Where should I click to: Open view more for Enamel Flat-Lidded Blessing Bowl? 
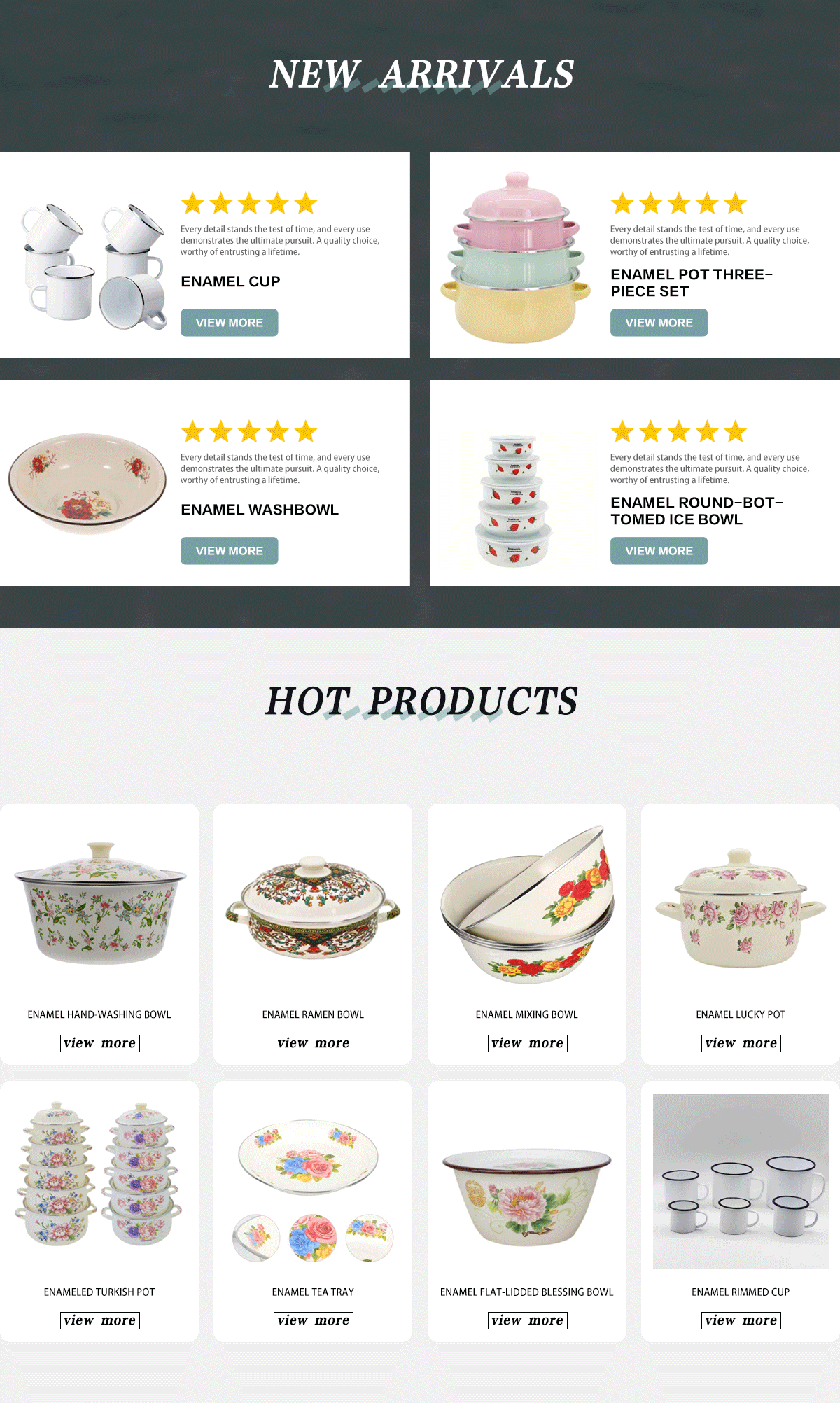[527, 1320]
